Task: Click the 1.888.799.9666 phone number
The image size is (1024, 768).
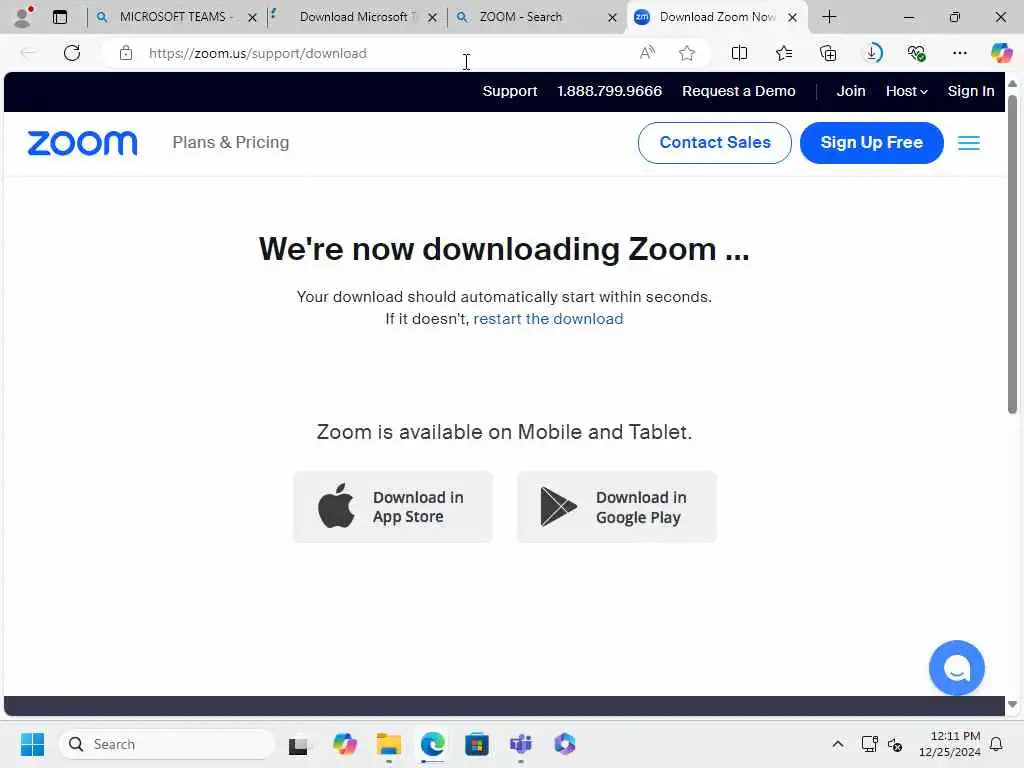Action: [x=609, y=91]
